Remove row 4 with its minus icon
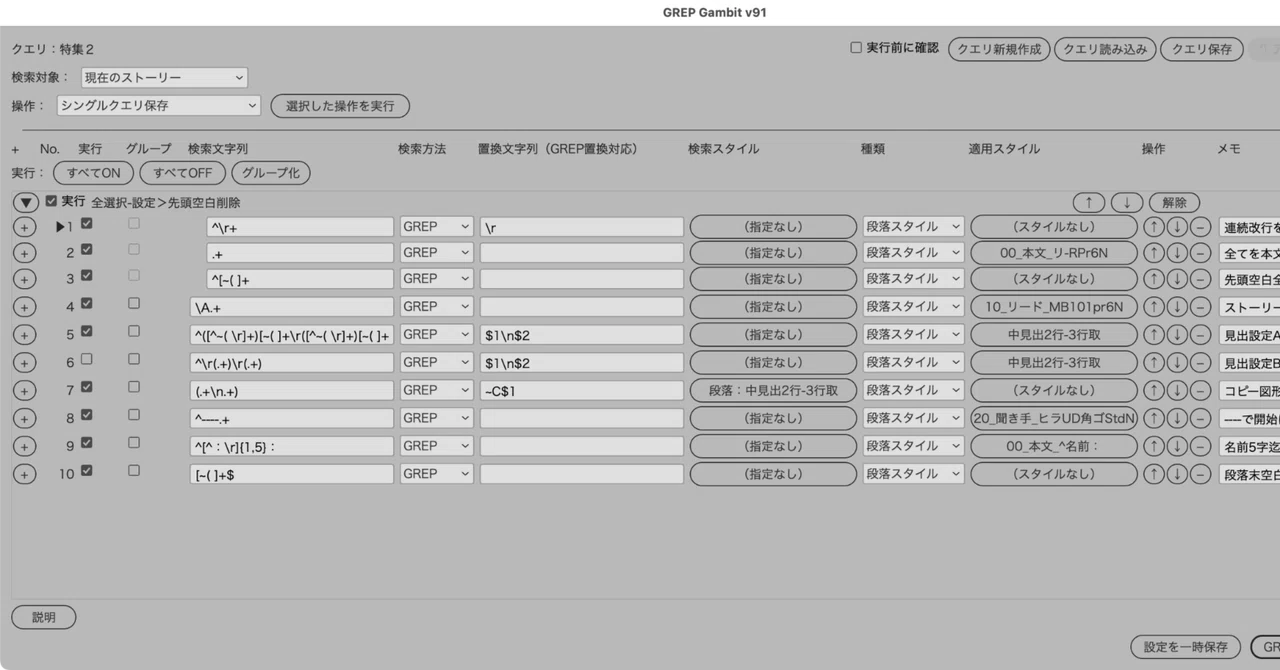Image resolution: width=1280 pixels, height=670 pixels. (x=1201, y=307)
